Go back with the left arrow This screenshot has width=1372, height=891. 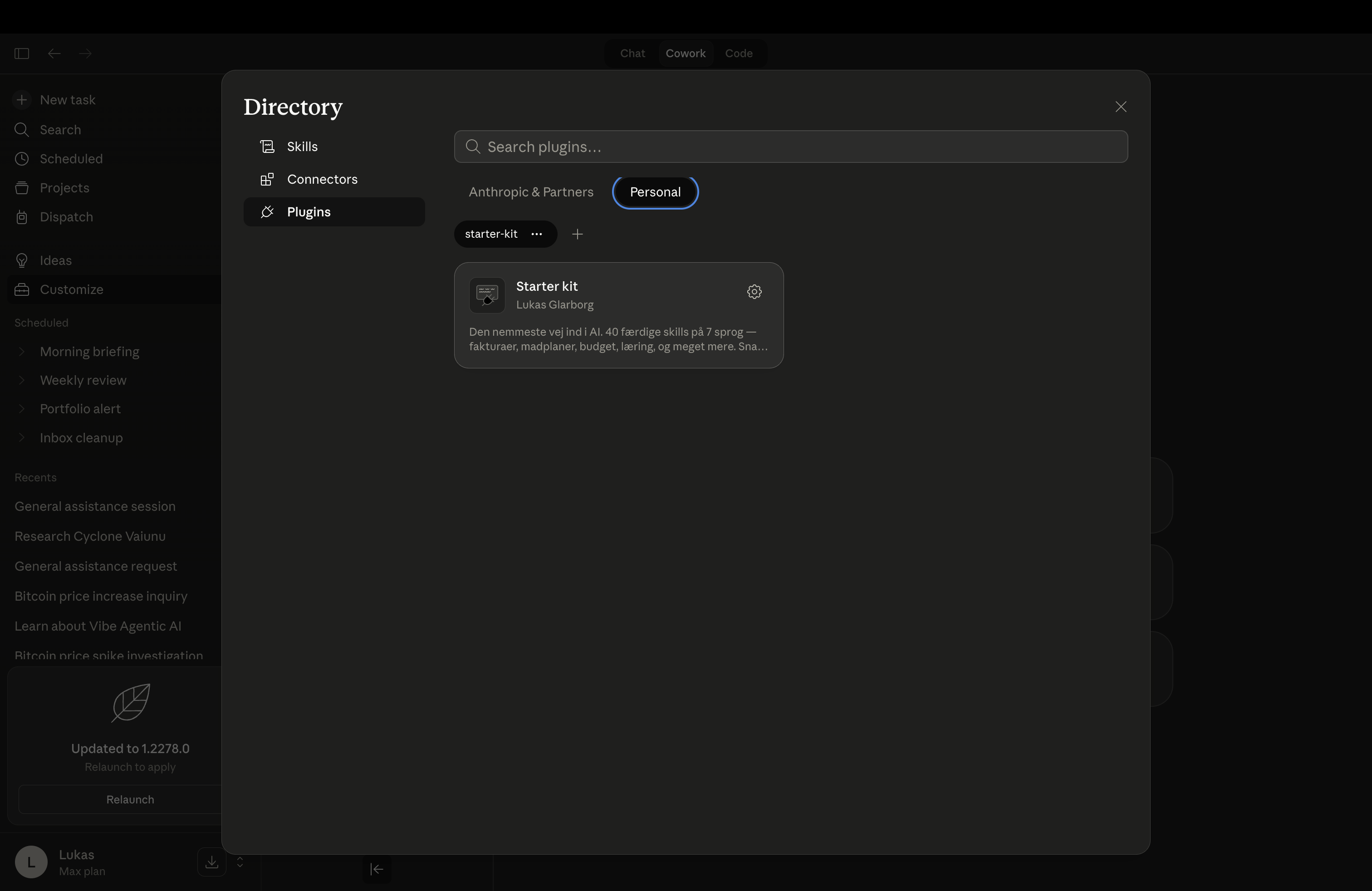(54, 54)
